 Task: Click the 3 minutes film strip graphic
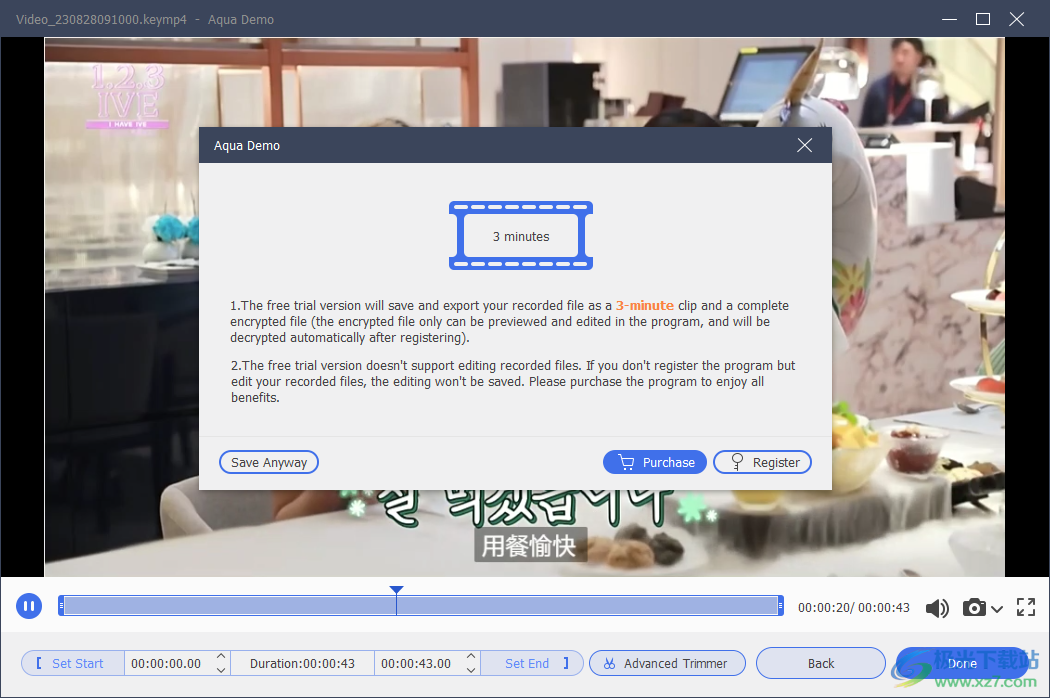(x=521, y=236)
